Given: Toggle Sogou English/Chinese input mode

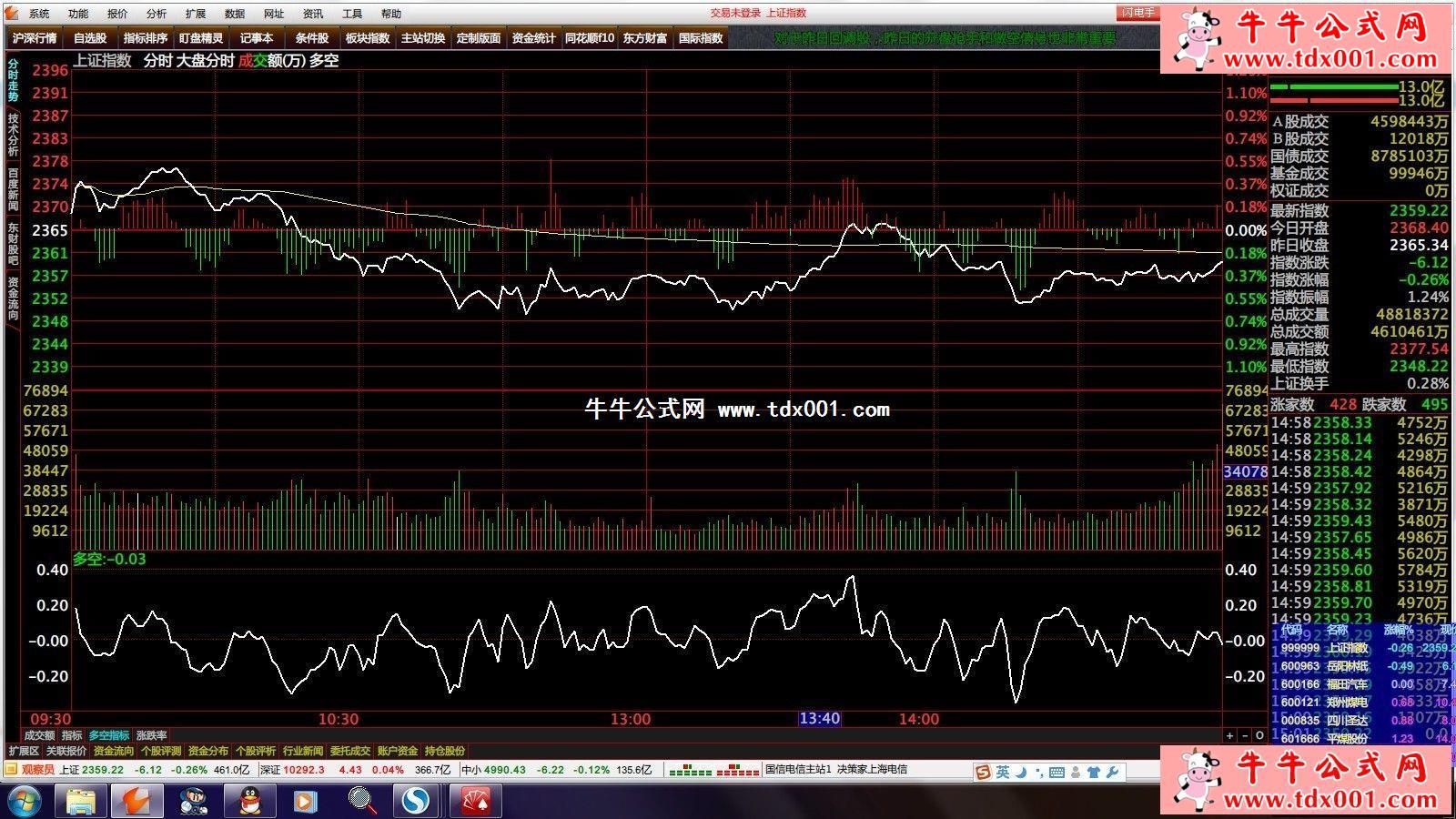Looking at the screenshot, I should 1002,772.
